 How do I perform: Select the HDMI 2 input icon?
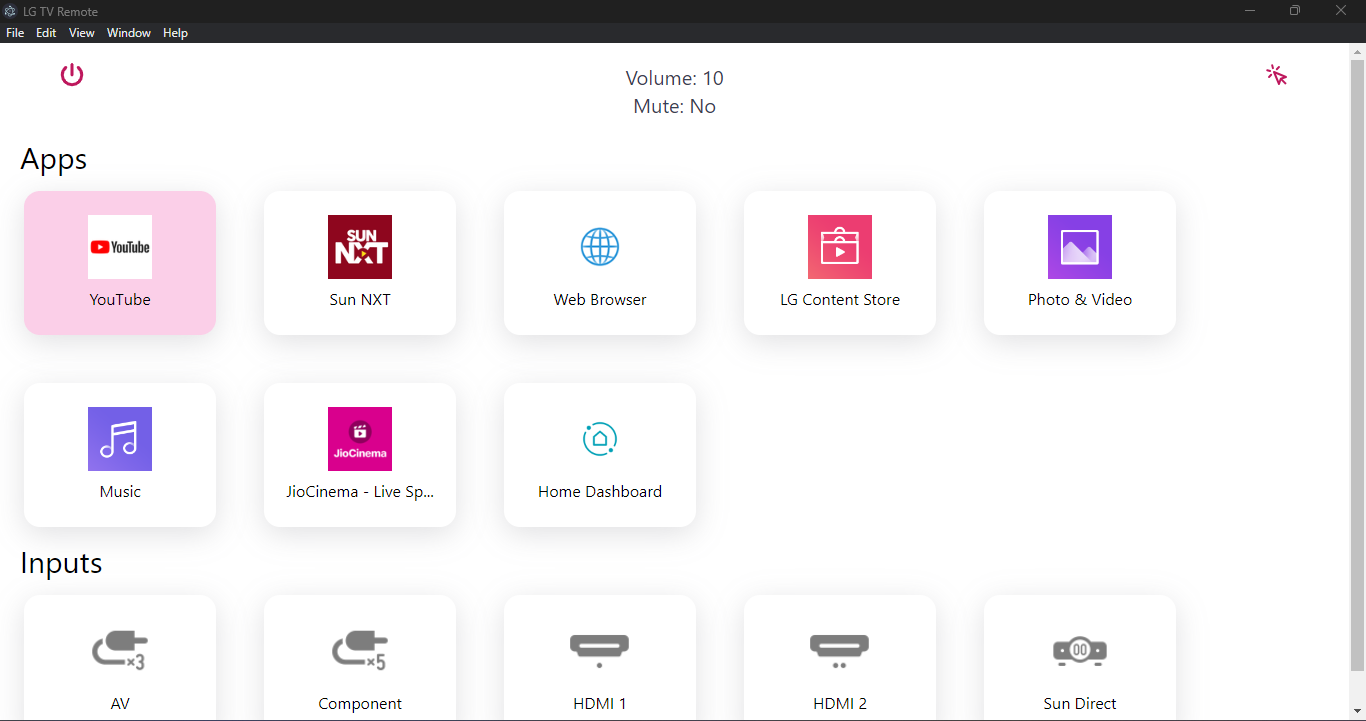point(840,650)
